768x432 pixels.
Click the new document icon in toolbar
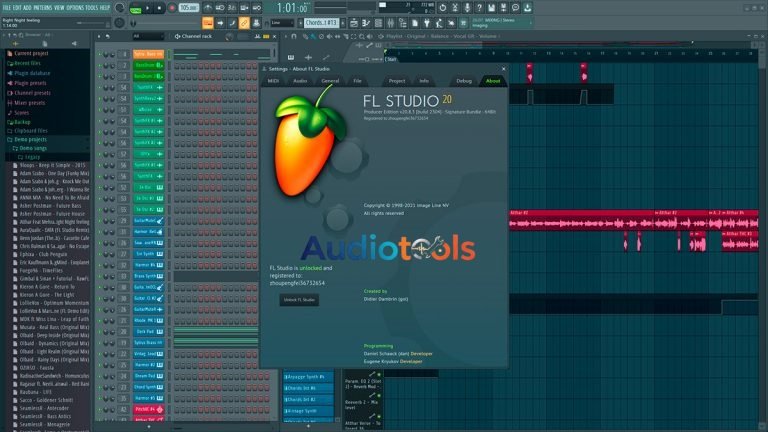414,23
